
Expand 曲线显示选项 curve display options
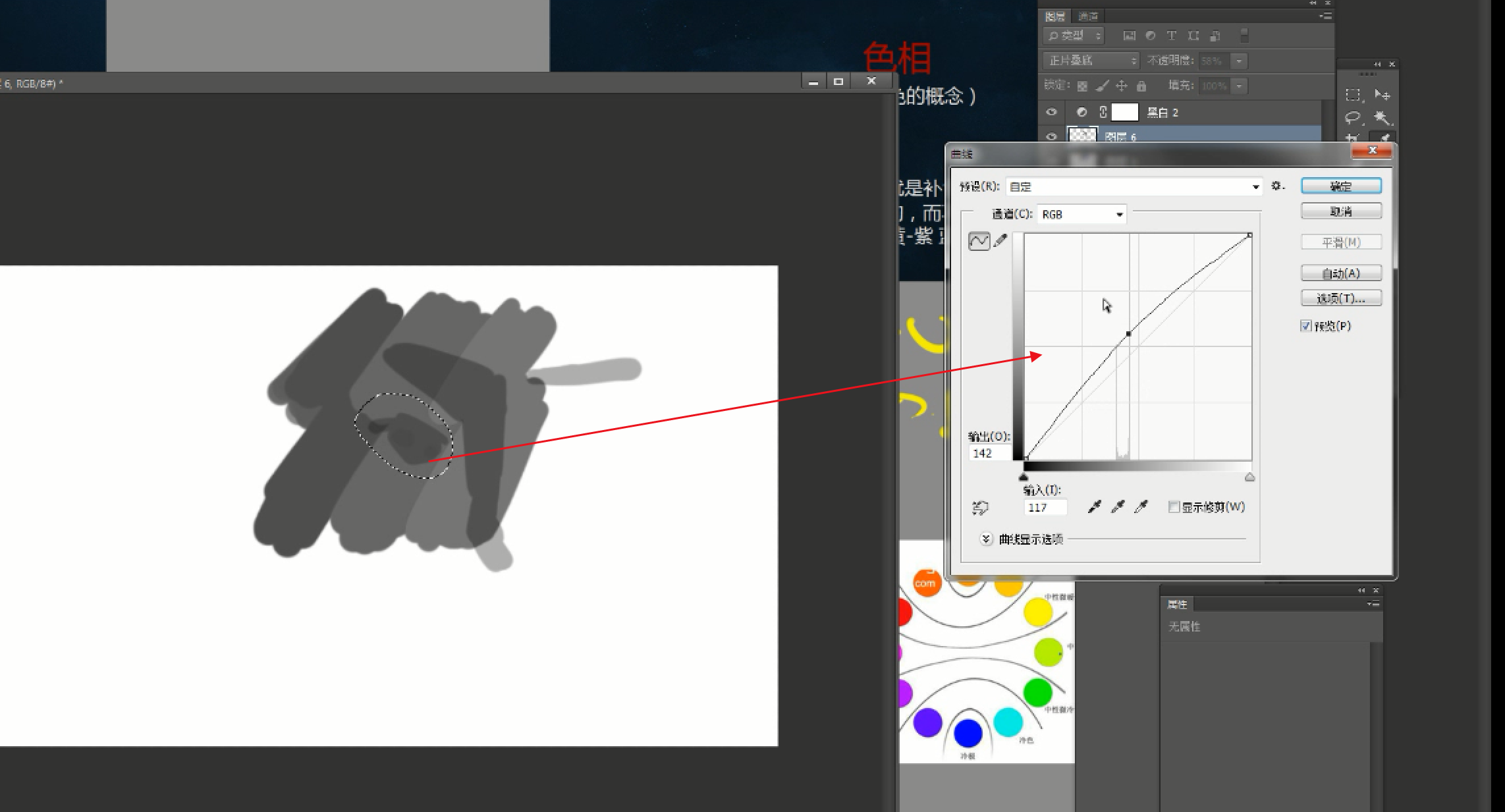986,539
